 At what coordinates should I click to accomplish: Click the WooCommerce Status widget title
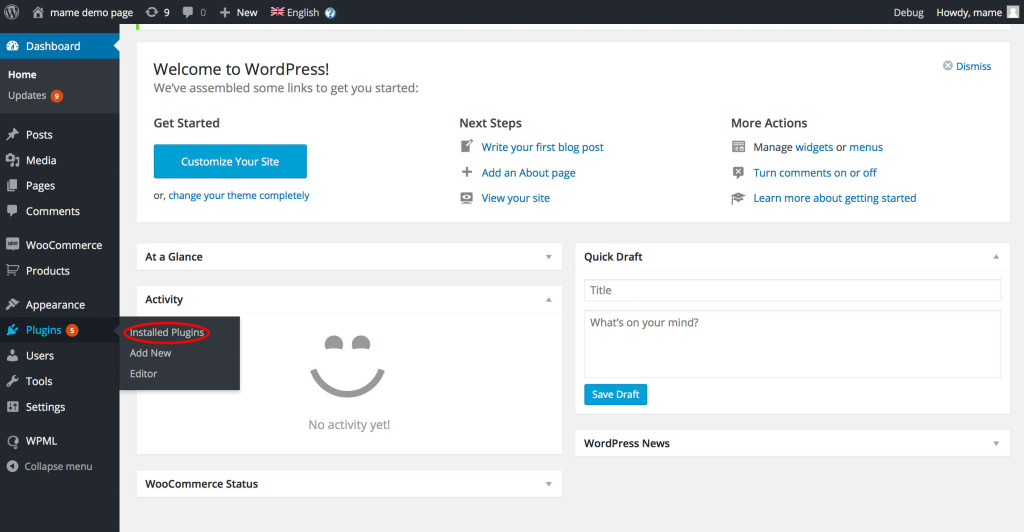[x=201, y=484]
